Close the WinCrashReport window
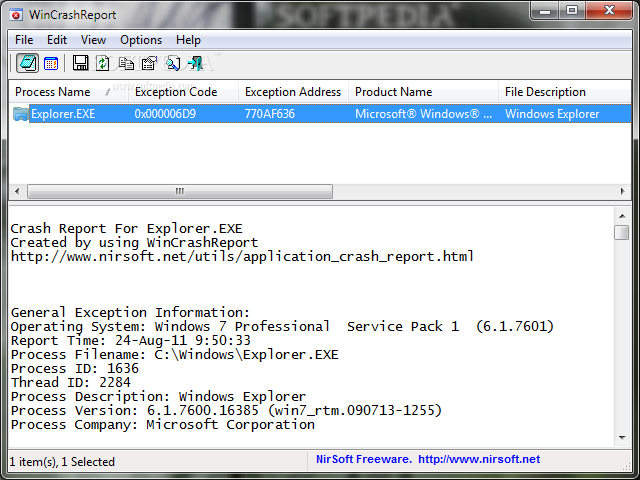This screenshot has height=480, width=640. (609, 11)
